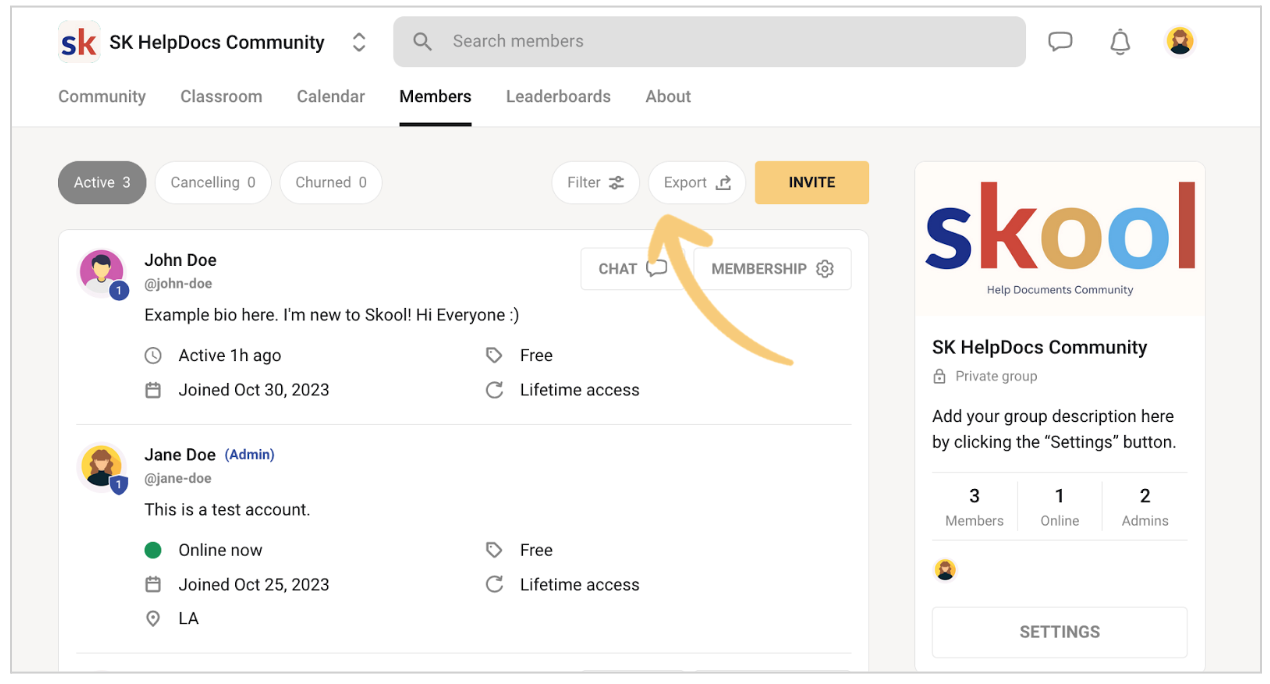Click John Doe's level 1 badge
The height and width of the screenshot is (684, 1270).
pos(119,291)
